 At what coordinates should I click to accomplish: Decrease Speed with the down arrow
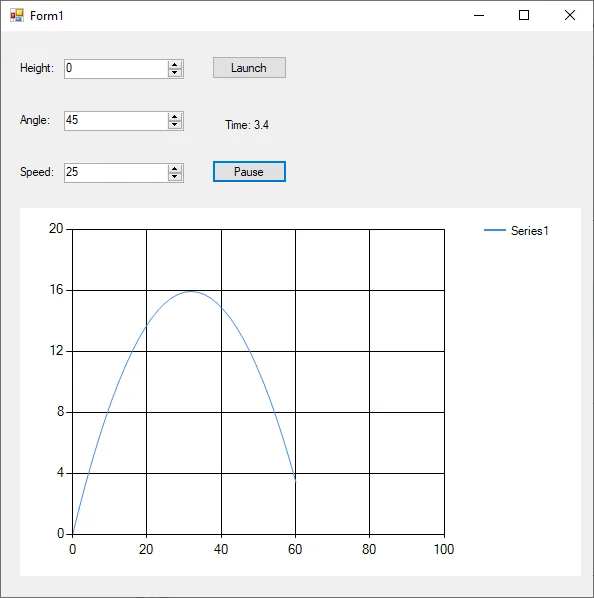tap(175, 177)
